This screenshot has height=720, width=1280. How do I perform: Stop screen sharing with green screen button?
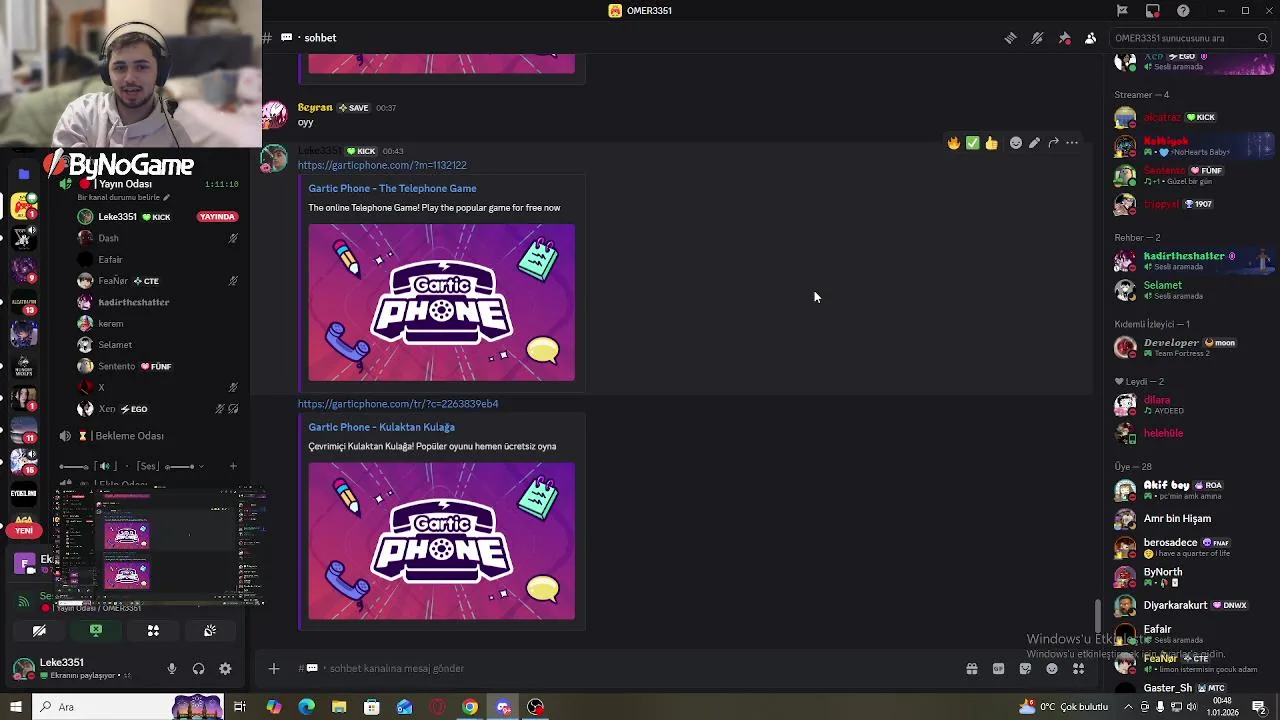[96, 631]
